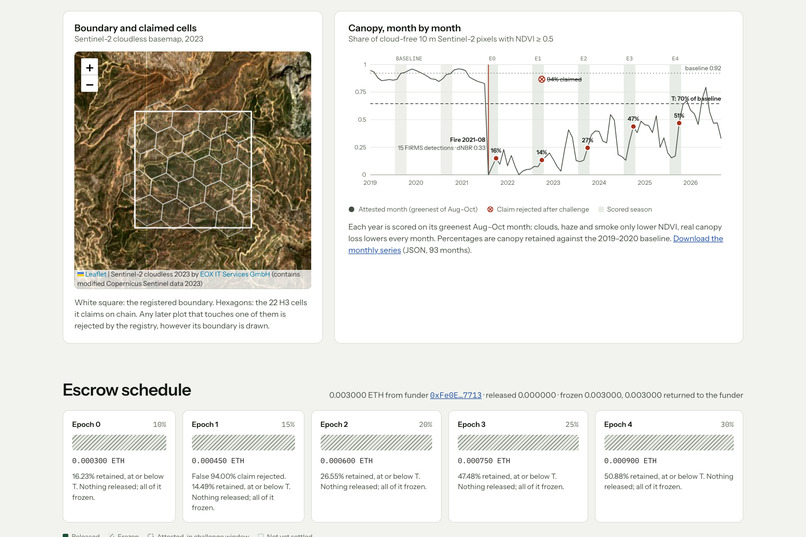Click the "2022" year label on the chart axis
806x537 pixels.
click(x=507, y=183)
